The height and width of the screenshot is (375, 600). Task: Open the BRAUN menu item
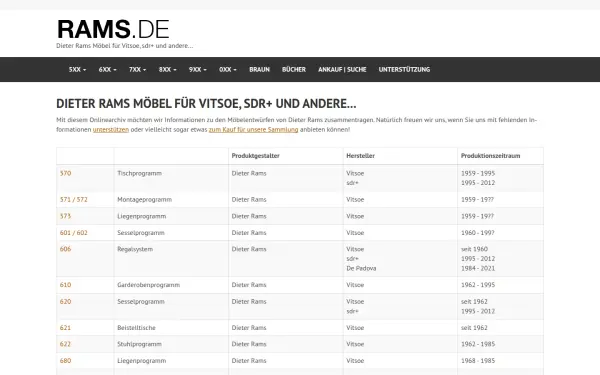259,70
